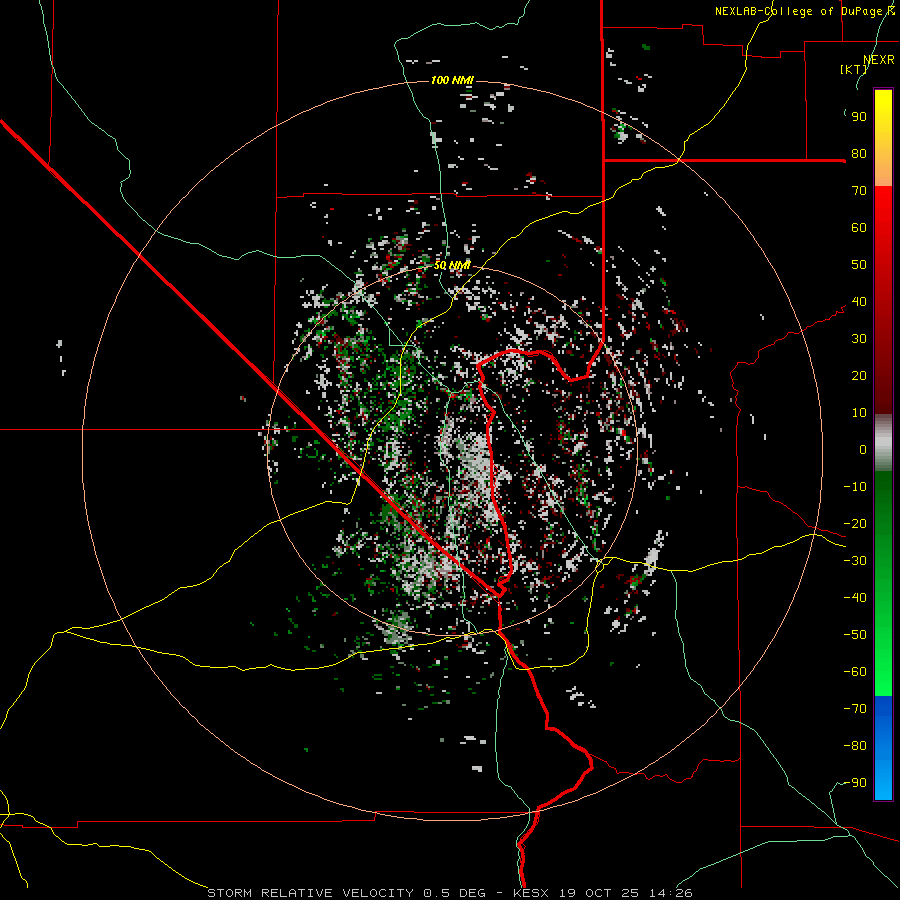Click the 30 knot value on the scale

coord(859,339)
